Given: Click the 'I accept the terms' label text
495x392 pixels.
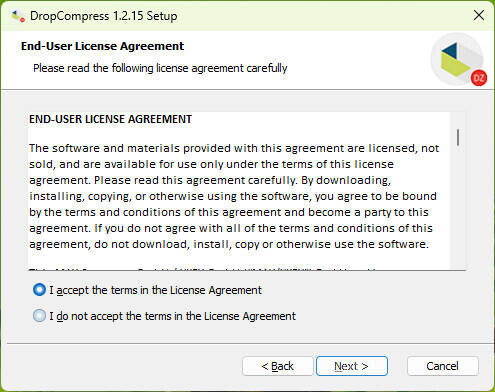Looking at the screenshot, I should (155, 290).
